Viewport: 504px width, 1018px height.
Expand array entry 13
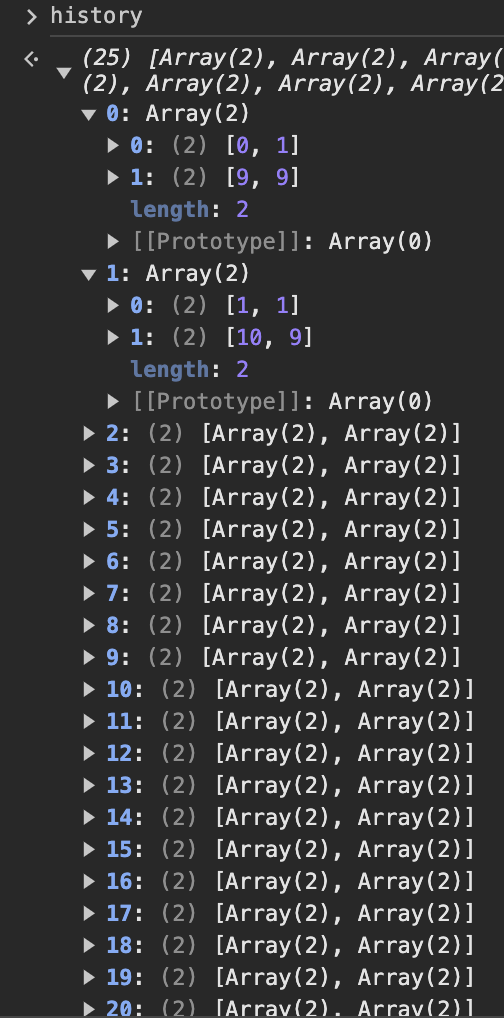click(x=90, y=785)
